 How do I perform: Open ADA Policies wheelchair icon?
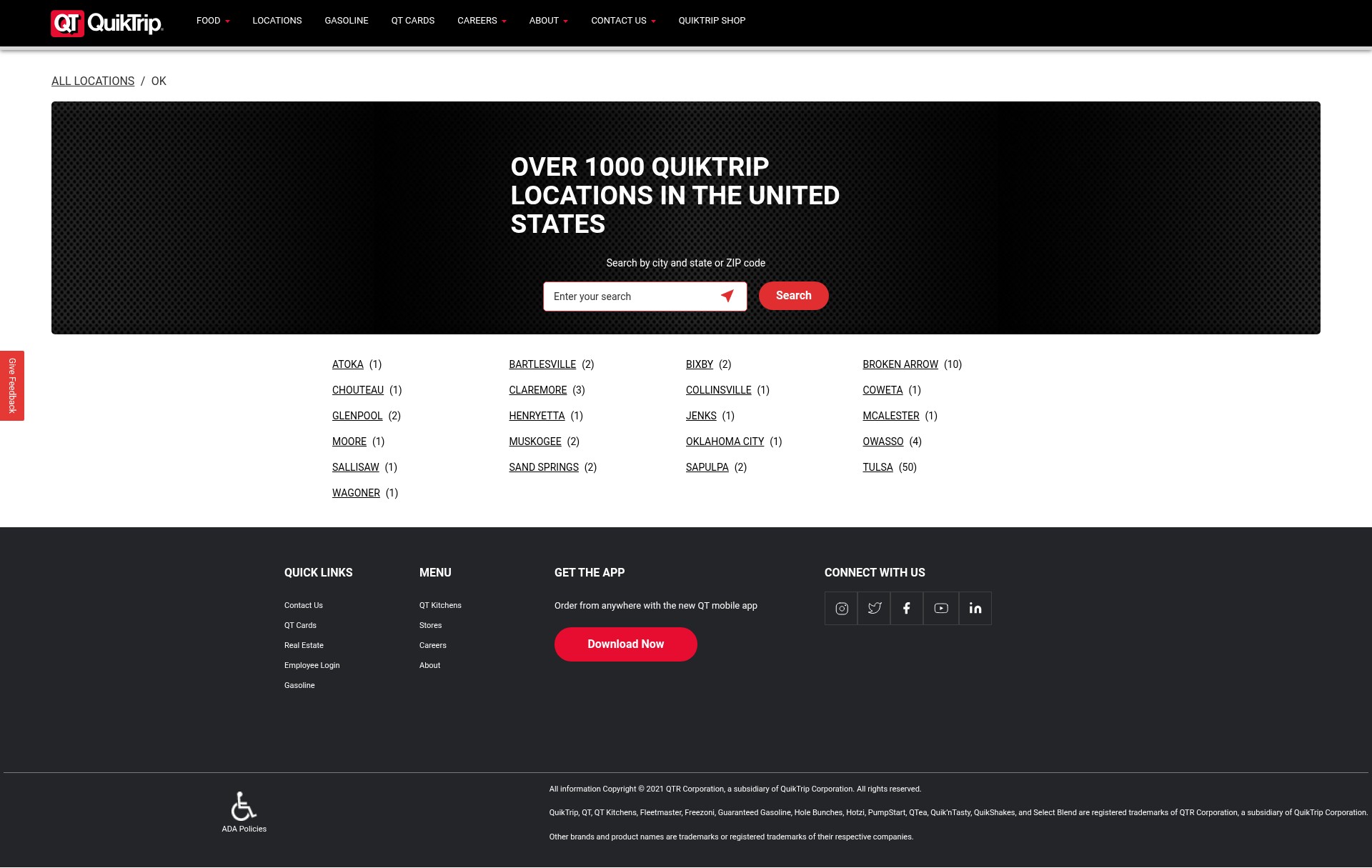pyautogui.click(x=244, y=807)
